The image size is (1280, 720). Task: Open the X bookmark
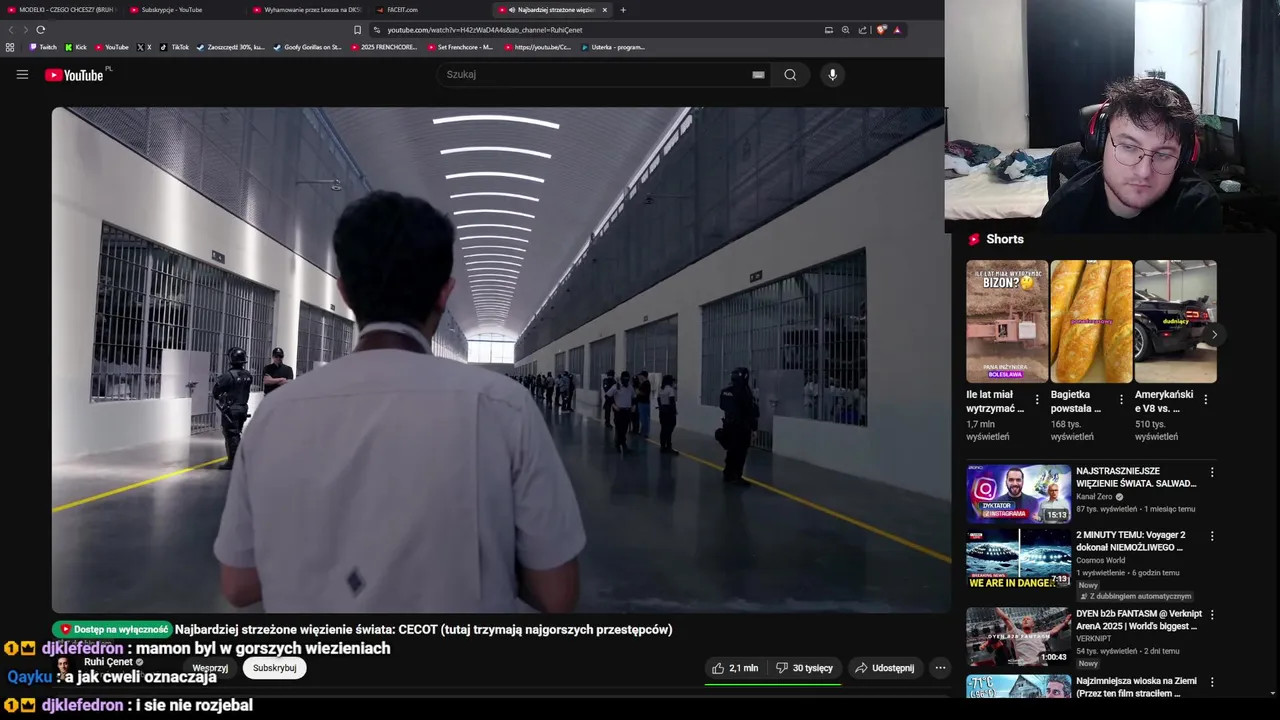[144, 47]
